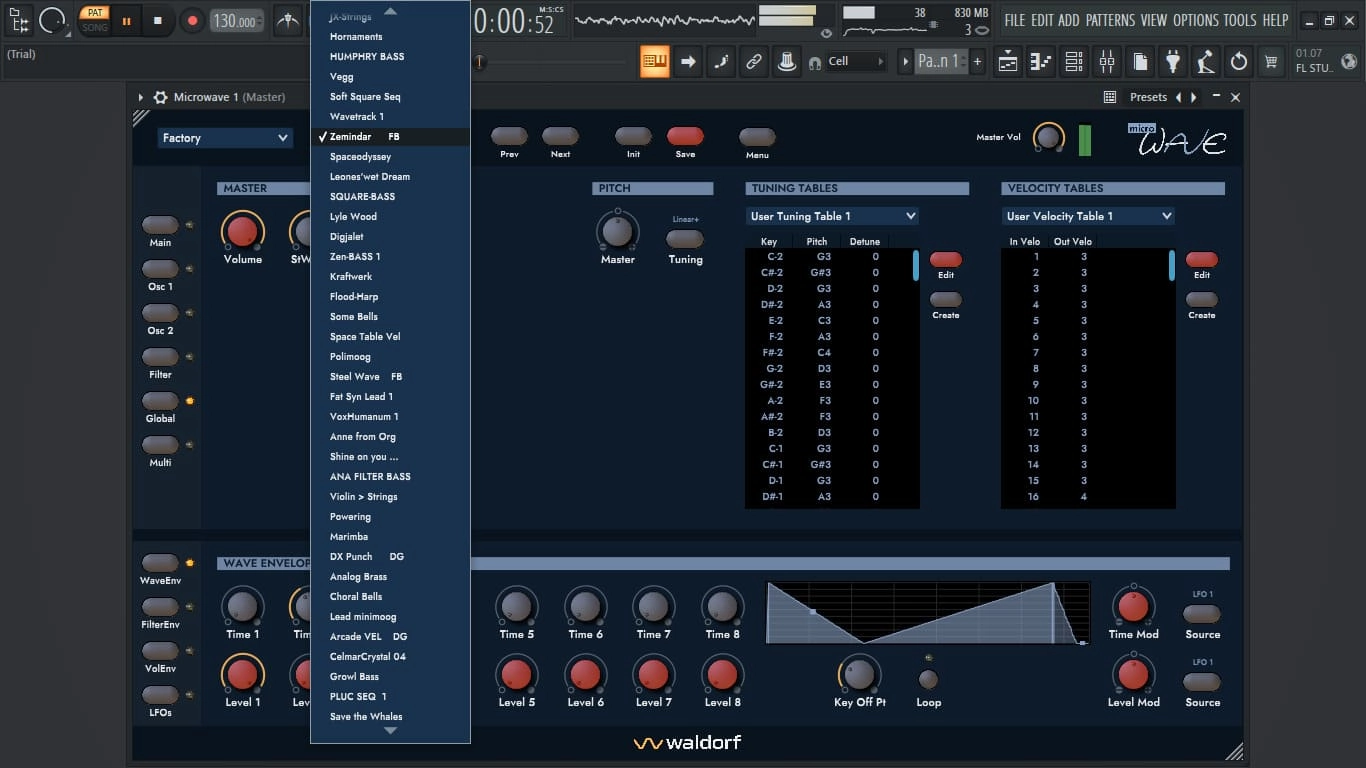
Task: Open the Factory bank dropdown
Action: tap(225, 138)
